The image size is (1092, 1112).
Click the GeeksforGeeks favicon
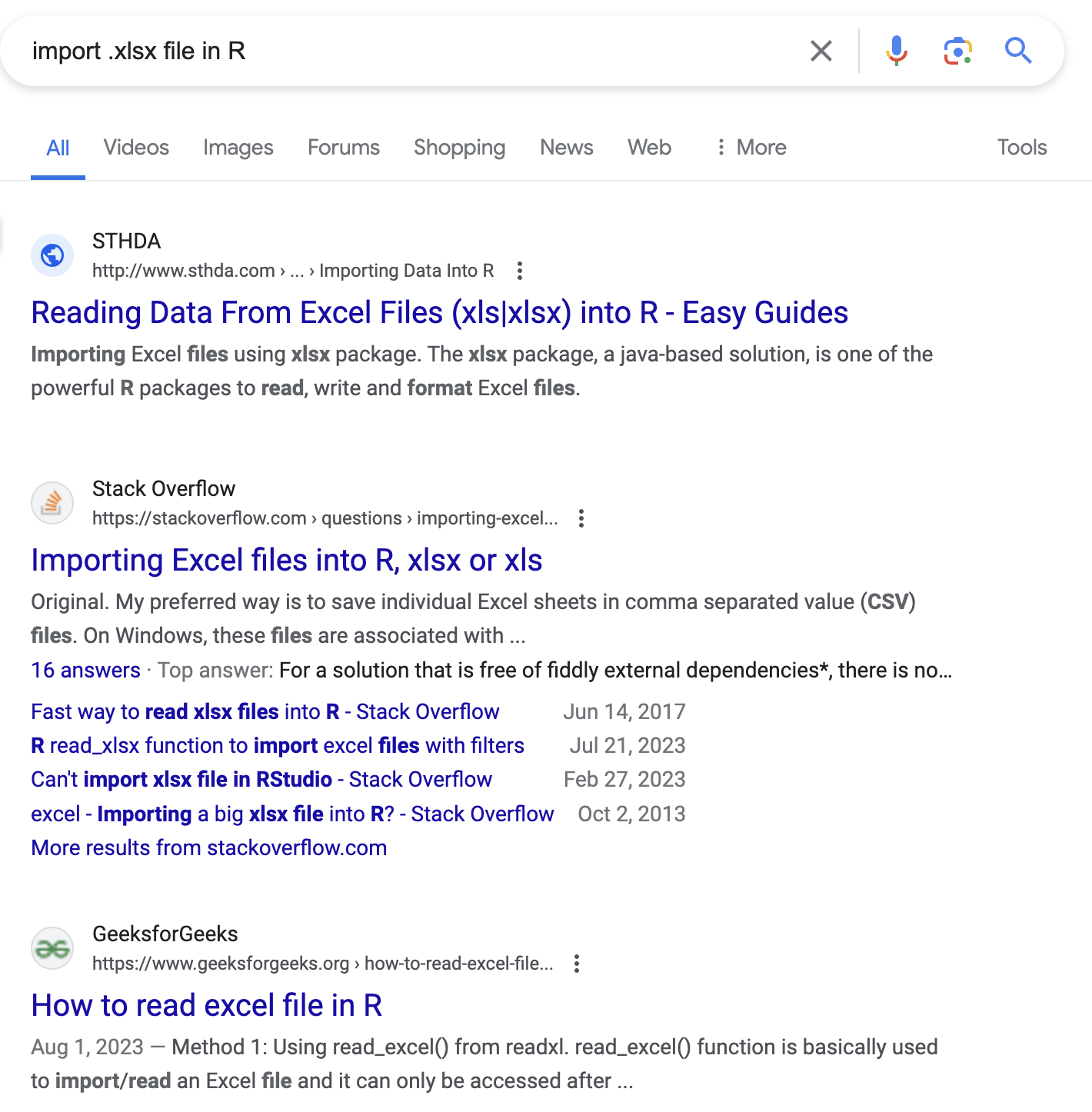(x=52, y=948)
